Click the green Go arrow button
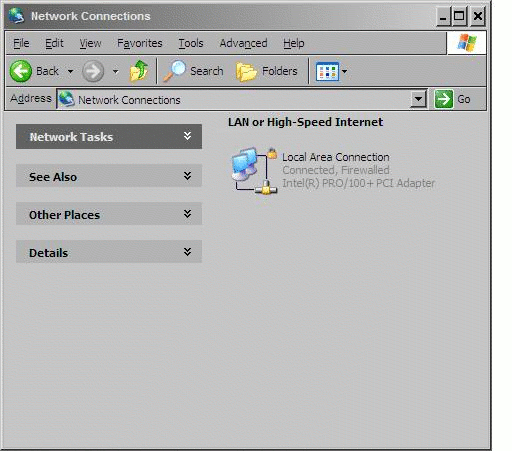512x451 pixels. tap(444, 99)
